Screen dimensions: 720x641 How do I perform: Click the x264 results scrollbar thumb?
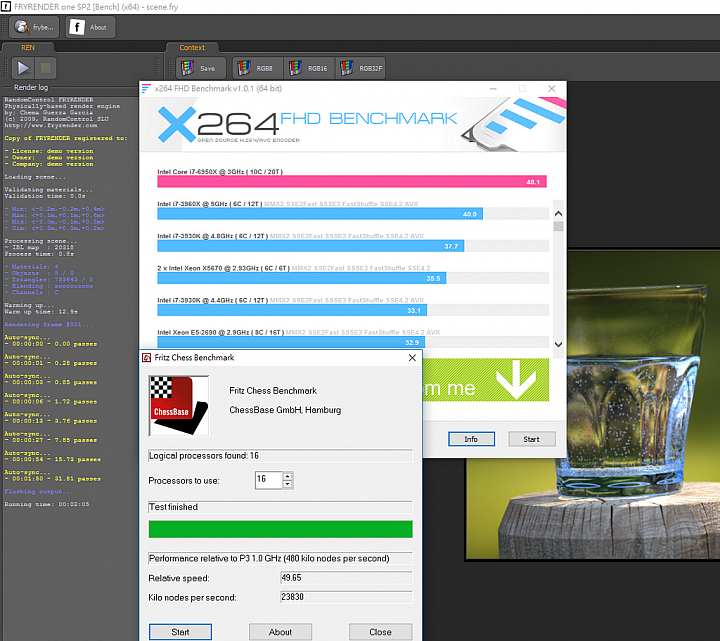[558, 226]
